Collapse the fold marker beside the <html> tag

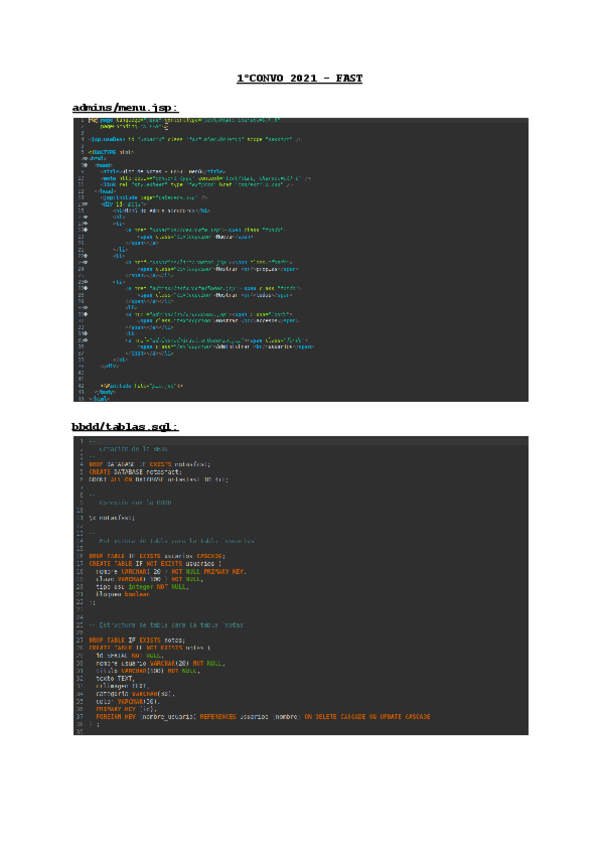click(x=85, y=158)
